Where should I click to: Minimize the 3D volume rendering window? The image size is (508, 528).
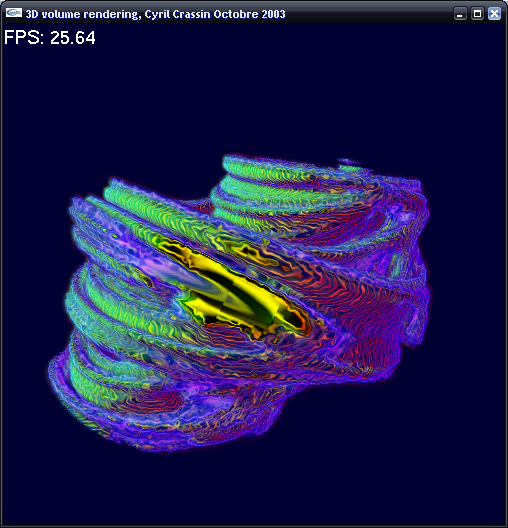click(460, 14)
